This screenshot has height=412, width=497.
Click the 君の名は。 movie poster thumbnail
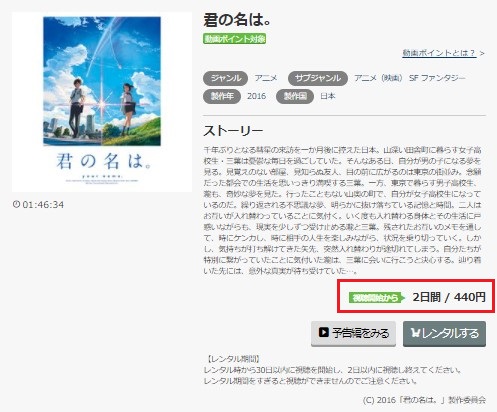pos(102,102)
